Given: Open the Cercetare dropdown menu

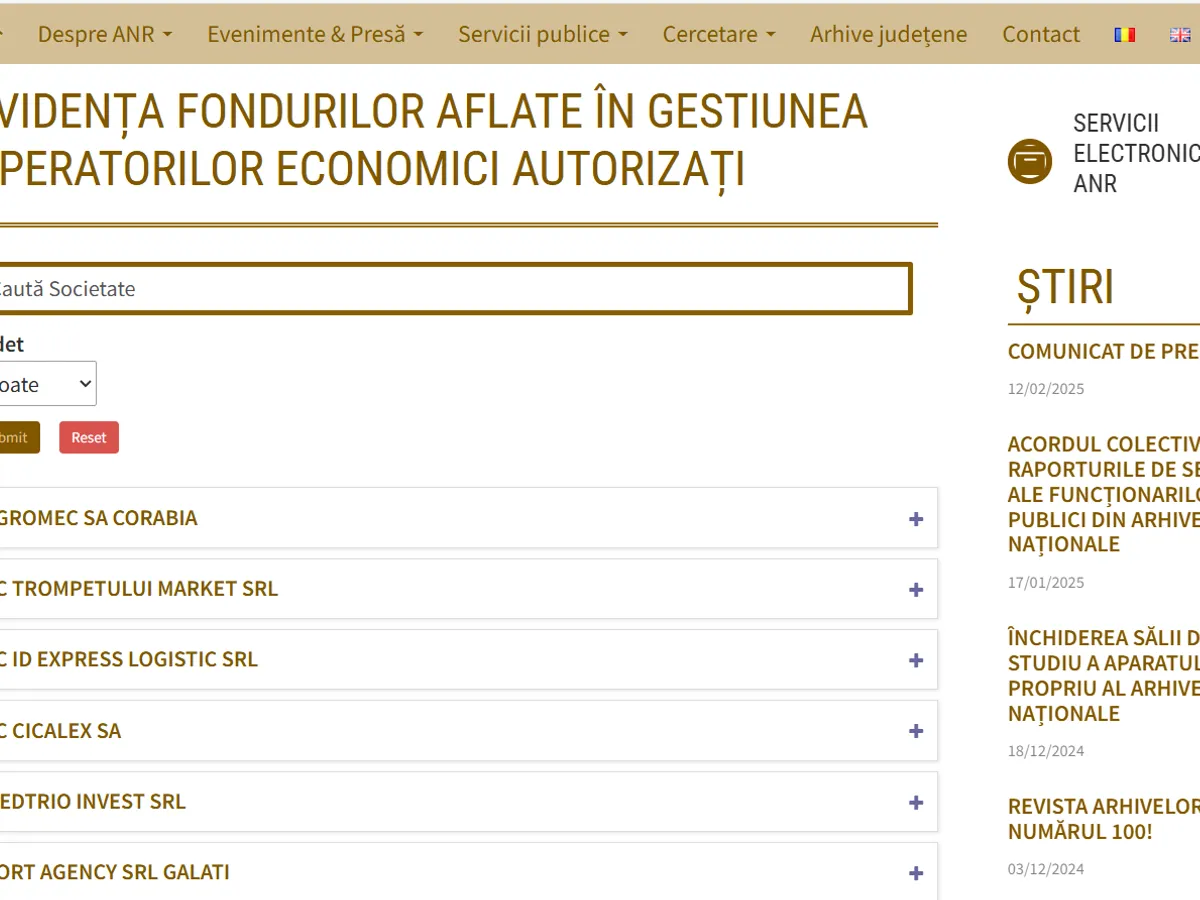Looking at the screenshot, I should pyautogui.click(x=718, y=34).
